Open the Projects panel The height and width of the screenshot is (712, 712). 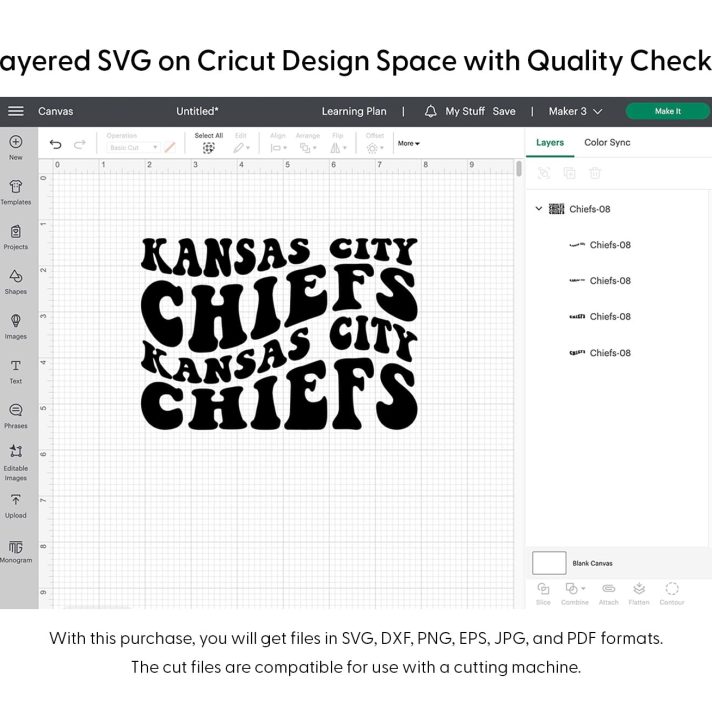(x=15, y=237)
